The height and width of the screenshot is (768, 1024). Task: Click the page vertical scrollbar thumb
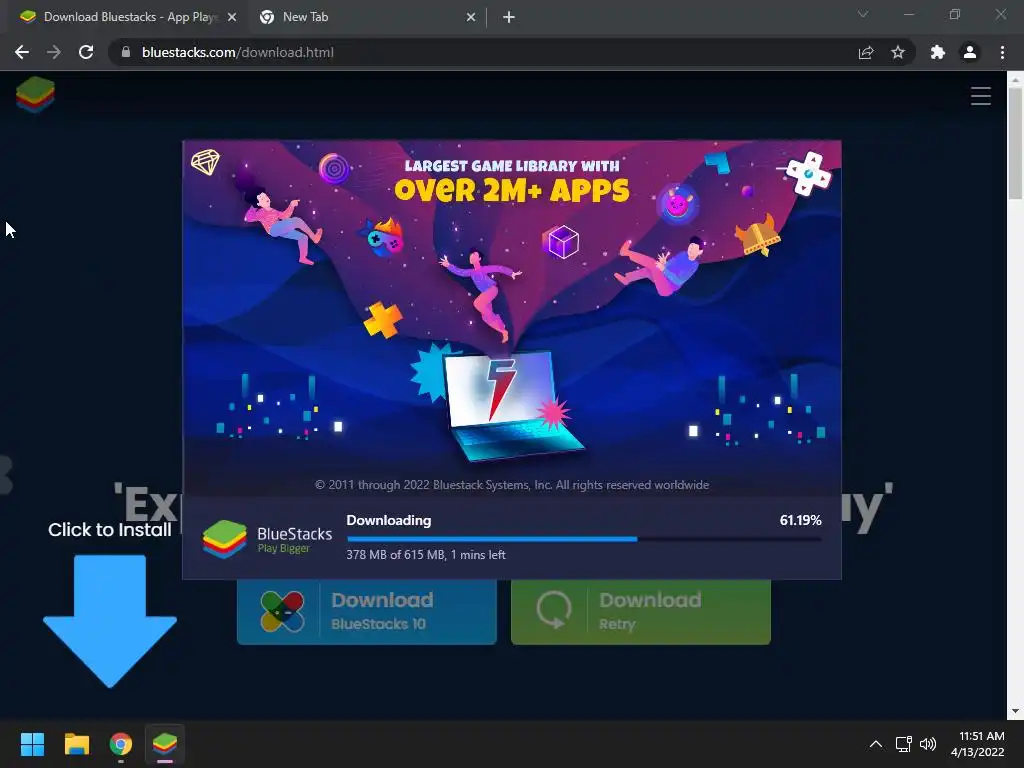pos(1015,142)
